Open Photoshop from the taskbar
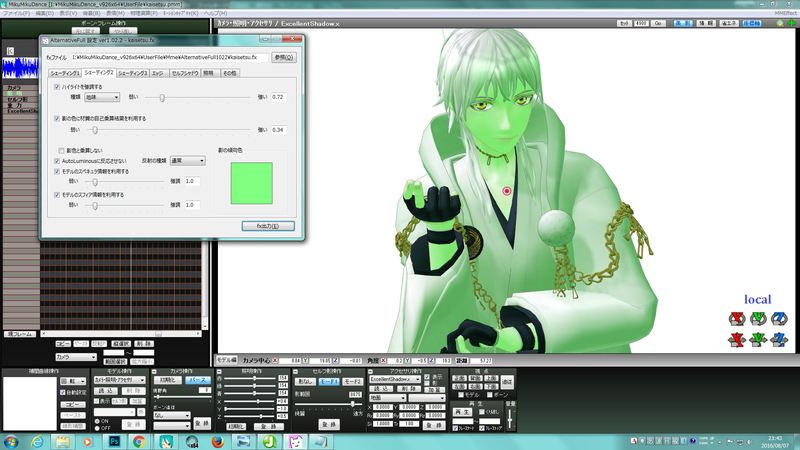Image resolution: width=800 pixels, height=450 pixels. (x=114, y=442)
